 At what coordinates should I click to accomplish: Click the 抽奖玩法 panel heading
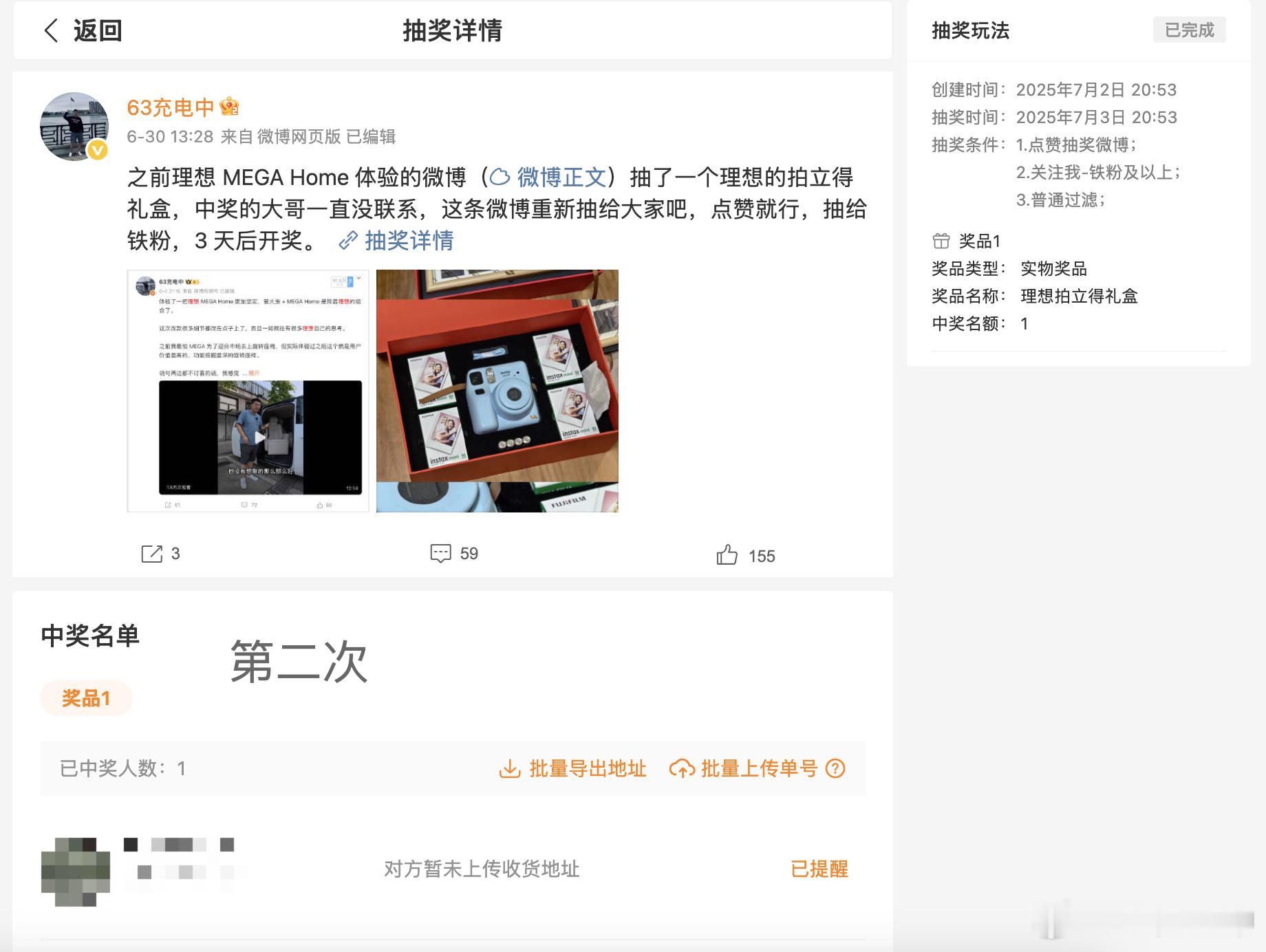[x=970, y=30]
